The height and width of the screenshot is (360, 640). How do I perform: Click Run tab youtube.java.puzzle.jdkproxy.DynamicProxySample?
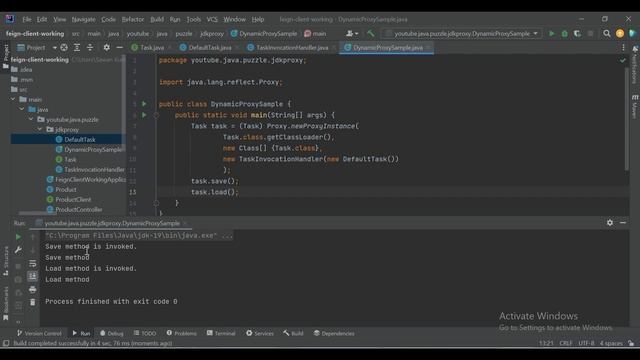[112, 223]
